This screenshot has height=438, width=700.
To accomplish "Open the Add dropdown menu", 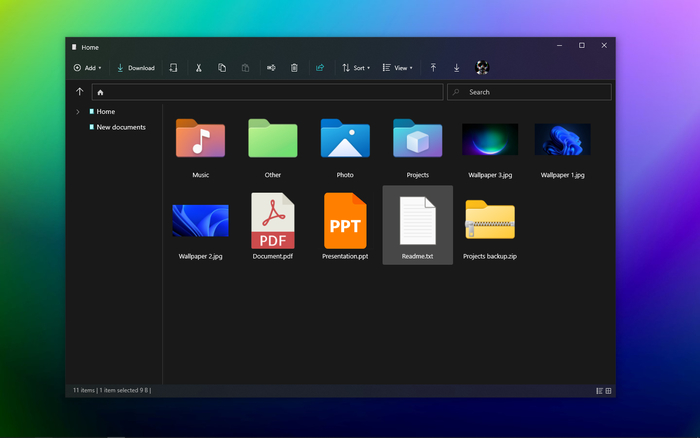I will (x=88, y=68).
